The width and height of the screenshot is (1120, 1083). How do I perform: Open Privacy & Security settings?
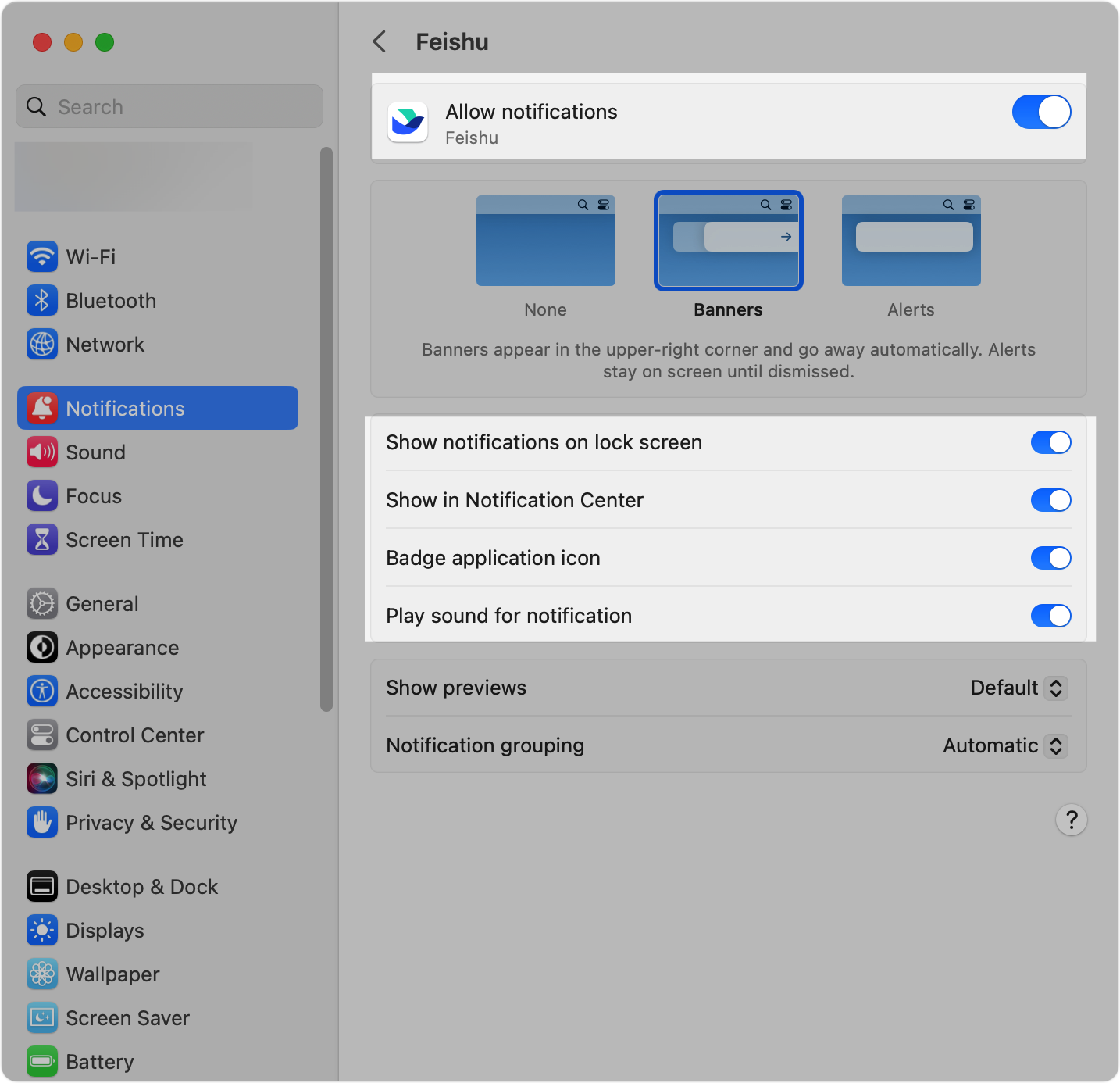(151, 822)
